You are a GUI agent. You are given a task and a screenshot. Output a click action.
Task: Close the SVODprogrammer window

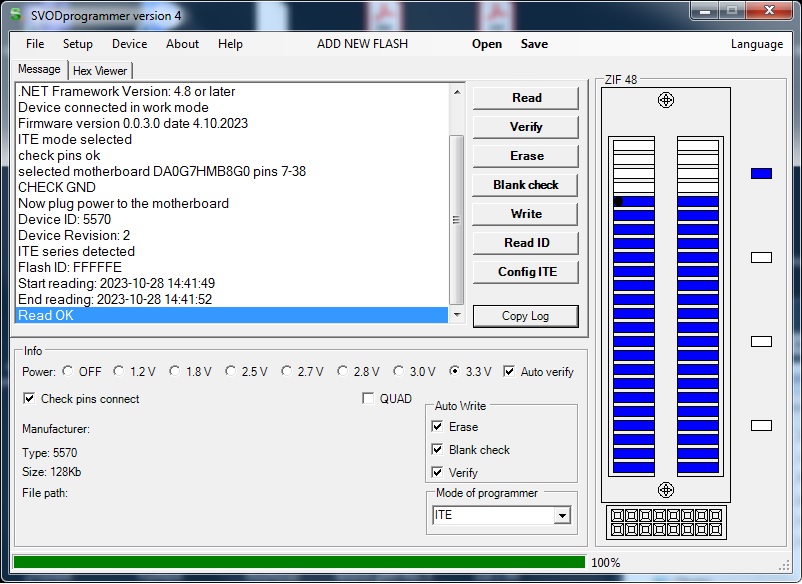tap(769, 10)
